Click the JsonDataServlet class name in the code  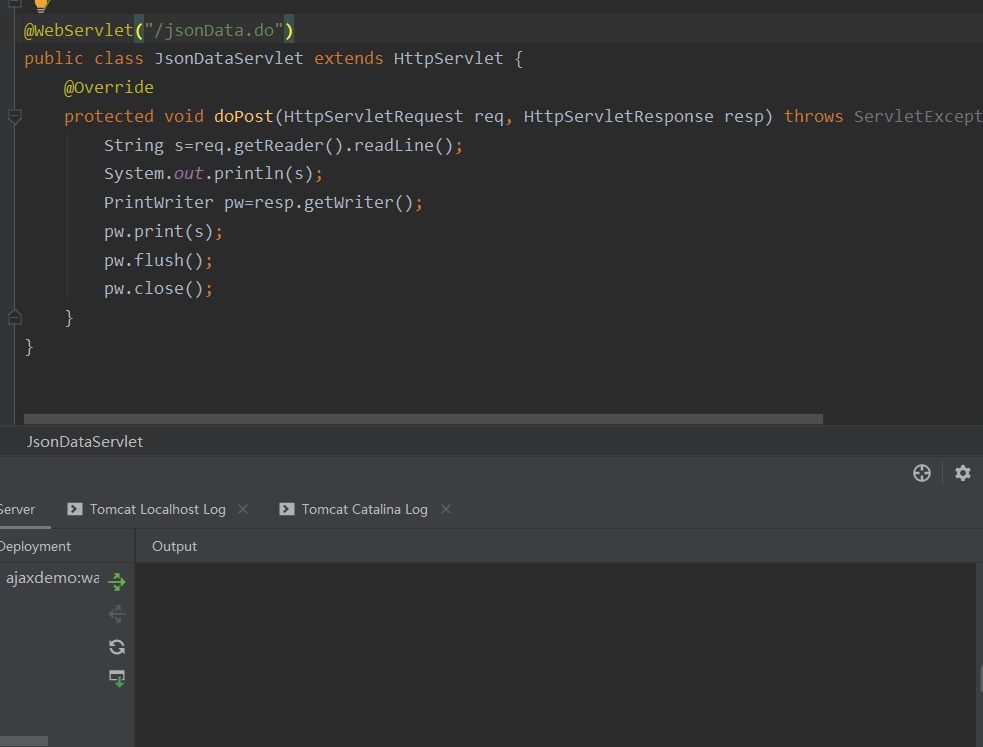(x=229, y=58)
